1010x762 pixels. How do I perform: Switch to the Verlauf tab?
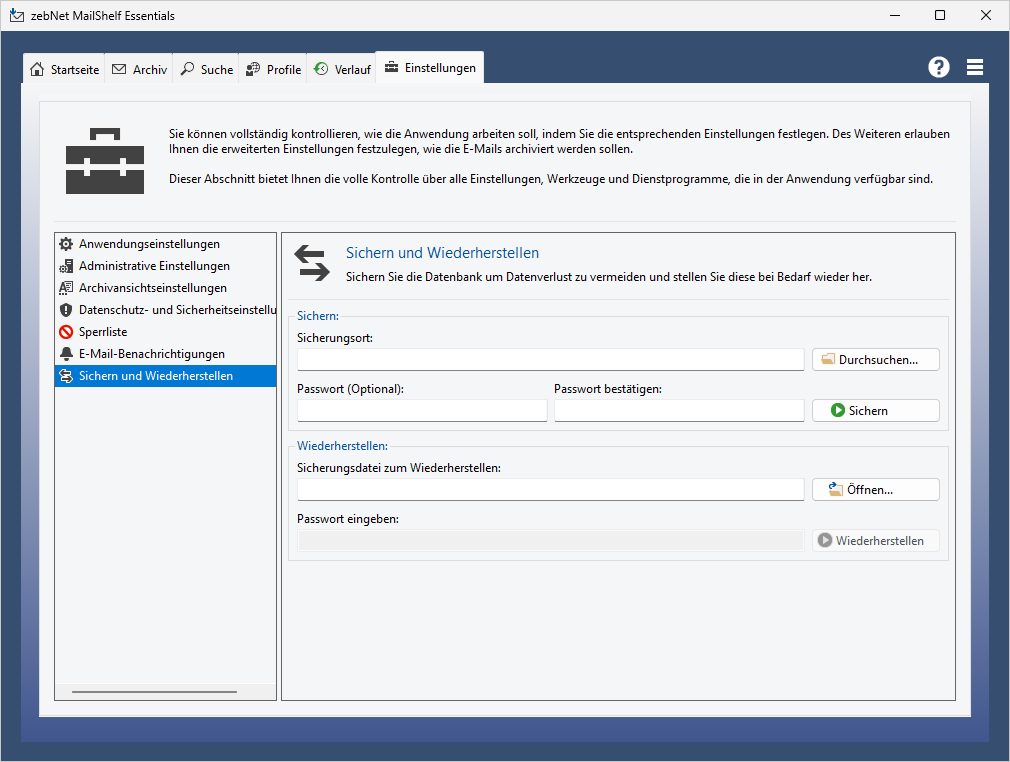point(342,70)
